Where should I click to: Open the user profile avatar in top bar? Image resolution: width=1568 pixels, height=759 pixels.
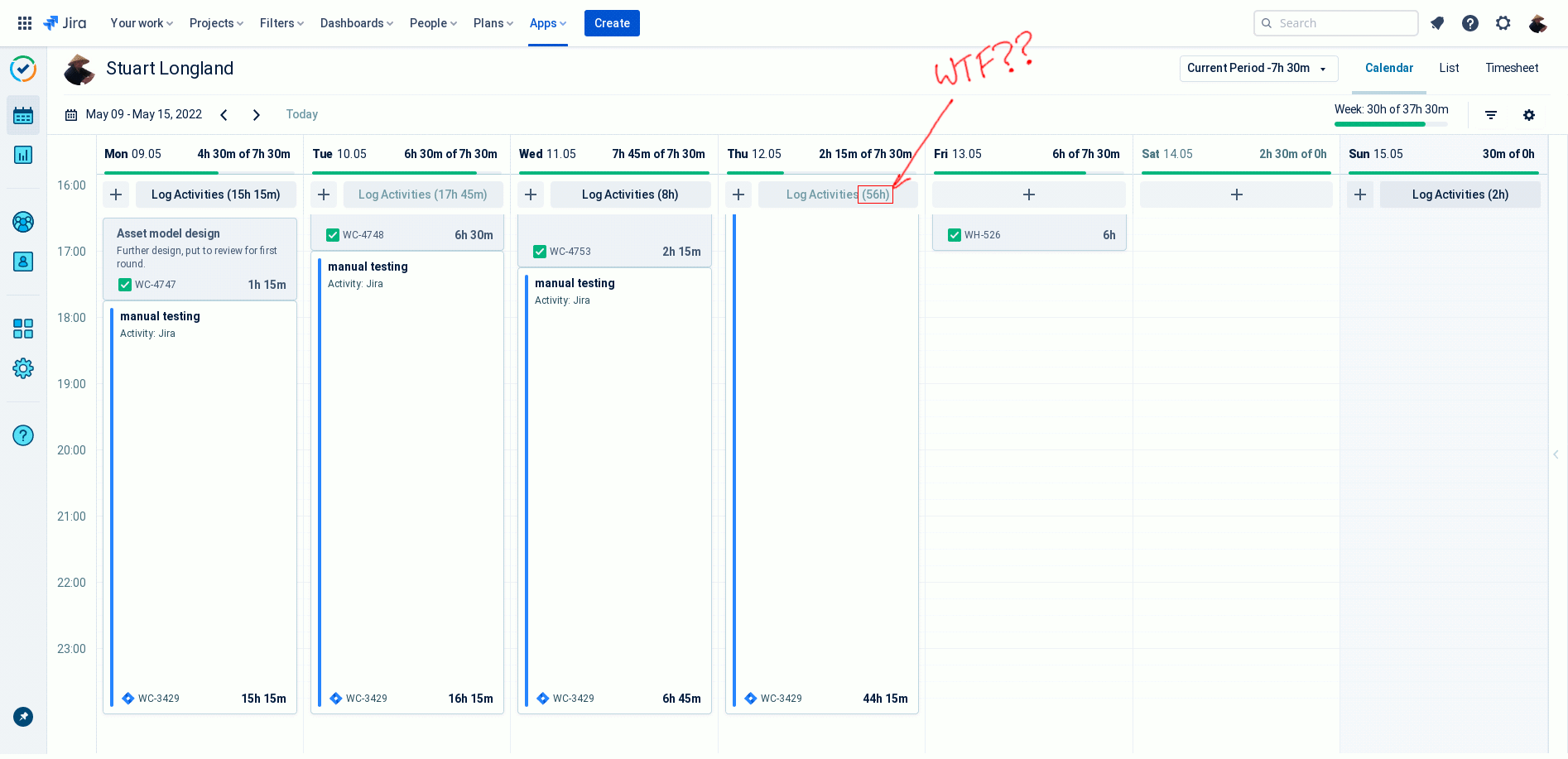click(x=1538, y=23)
